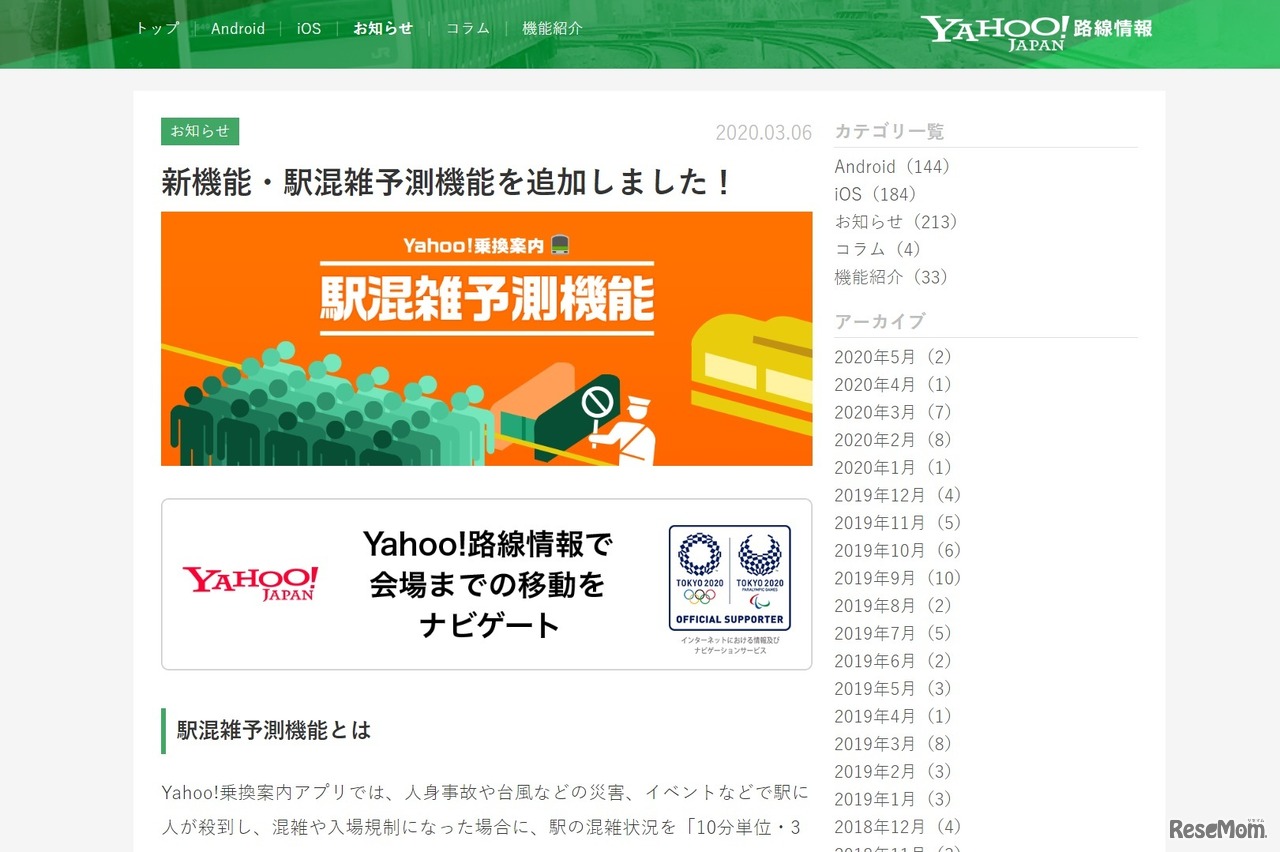
Task: Go to the Android navigation tab
Action: pyautogui.click(x=238, y=28)
